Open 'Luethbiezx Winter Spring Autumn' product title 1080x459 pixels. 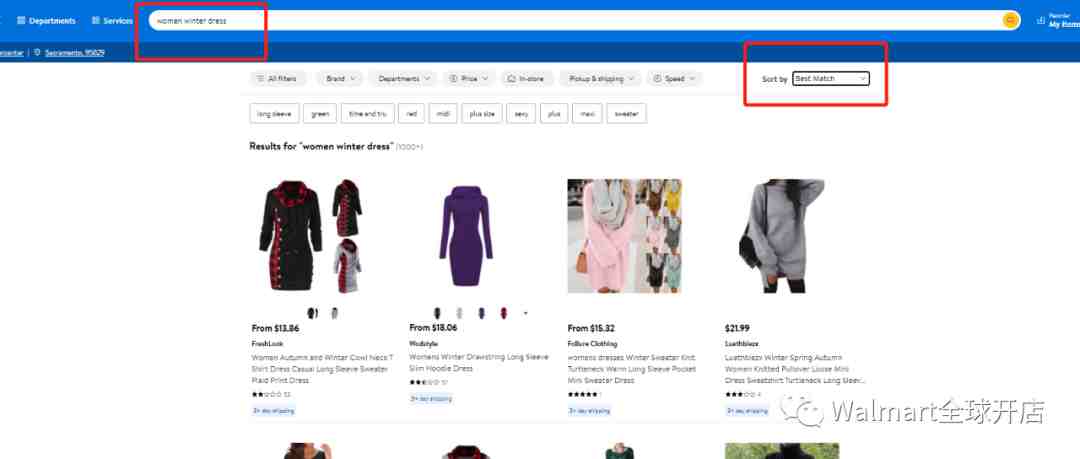click(795, 369)
